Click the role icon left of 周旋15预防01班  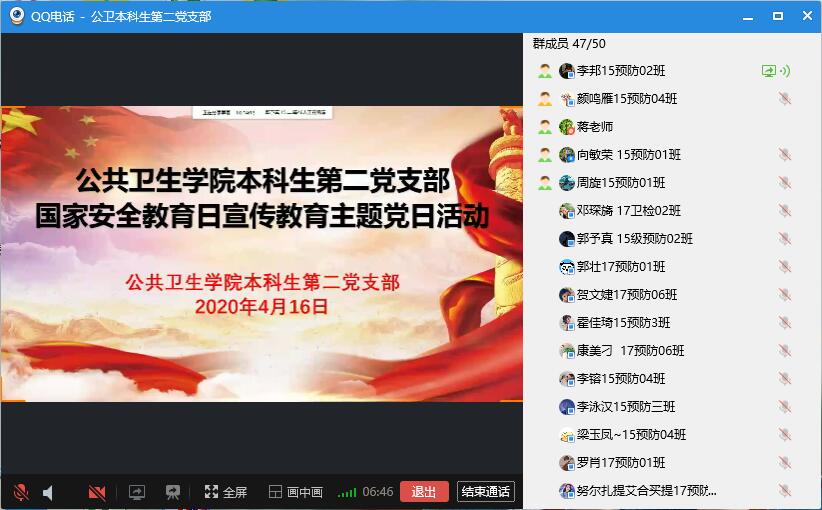click(545, 183)
